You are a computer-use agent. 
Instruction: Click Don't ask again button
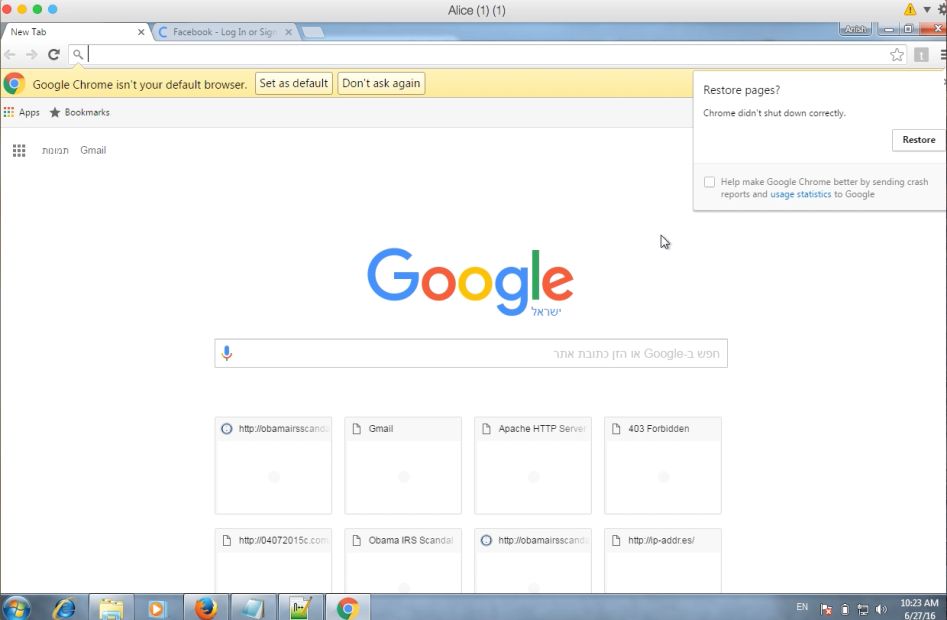[381, 83]
